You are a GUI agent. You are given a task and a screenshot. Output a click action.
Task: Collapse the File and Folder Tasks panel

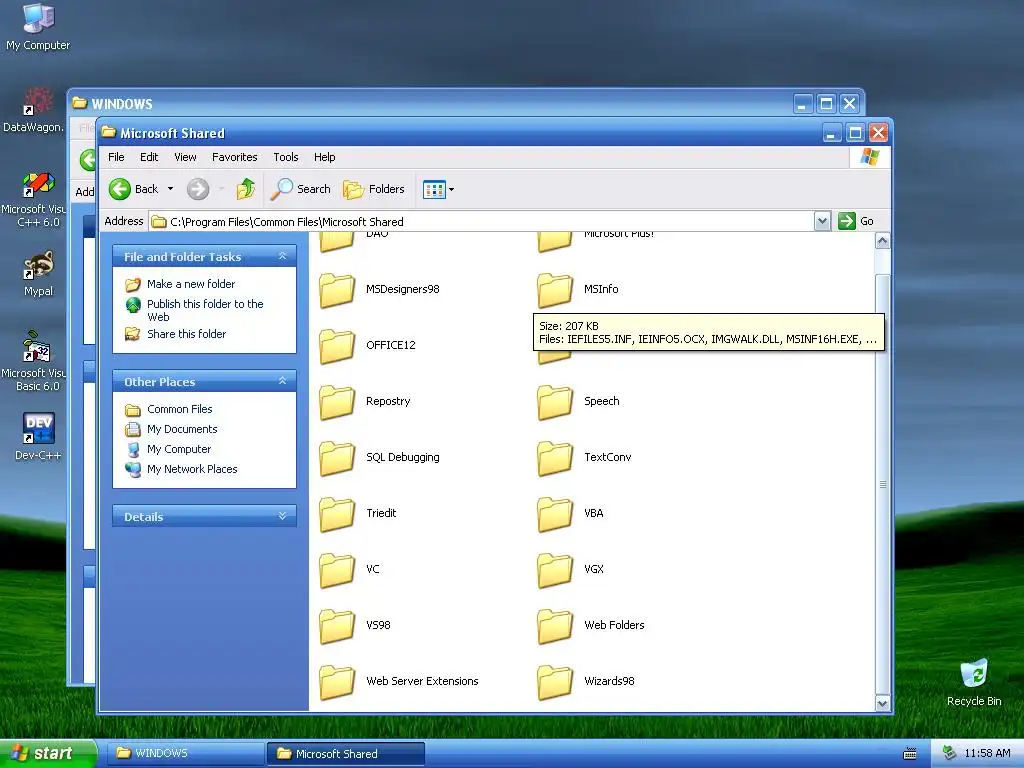pos(283,256)
